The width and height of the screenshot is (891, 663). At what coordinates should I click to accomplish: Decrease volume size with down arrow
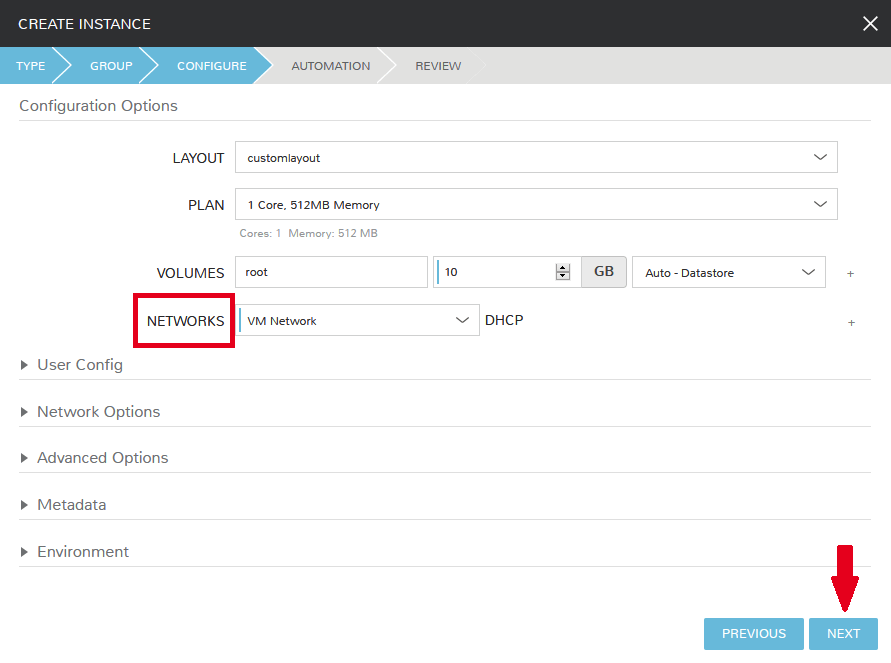tap(563, 277)
